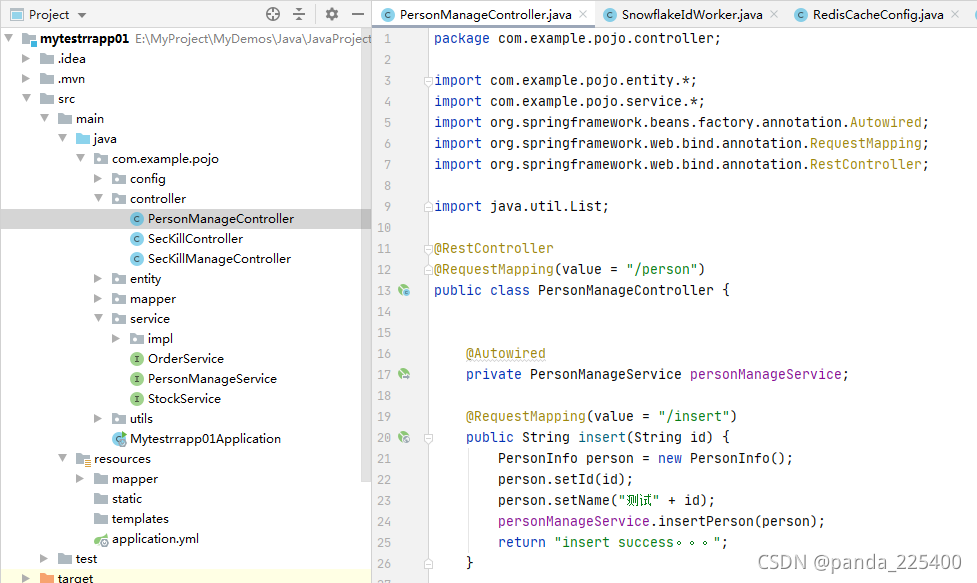This screenshot has height=583, width=977.
Task: Click PersonManageController class name in code
Action: [x=626, y=290]
